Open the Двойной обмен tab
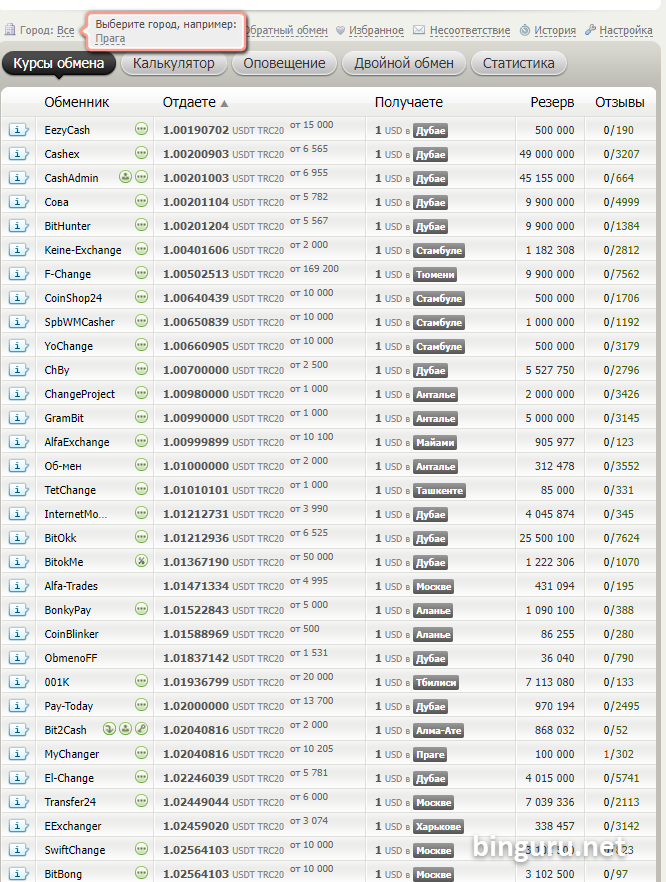 pyautogui.click(x=404, y=63)
